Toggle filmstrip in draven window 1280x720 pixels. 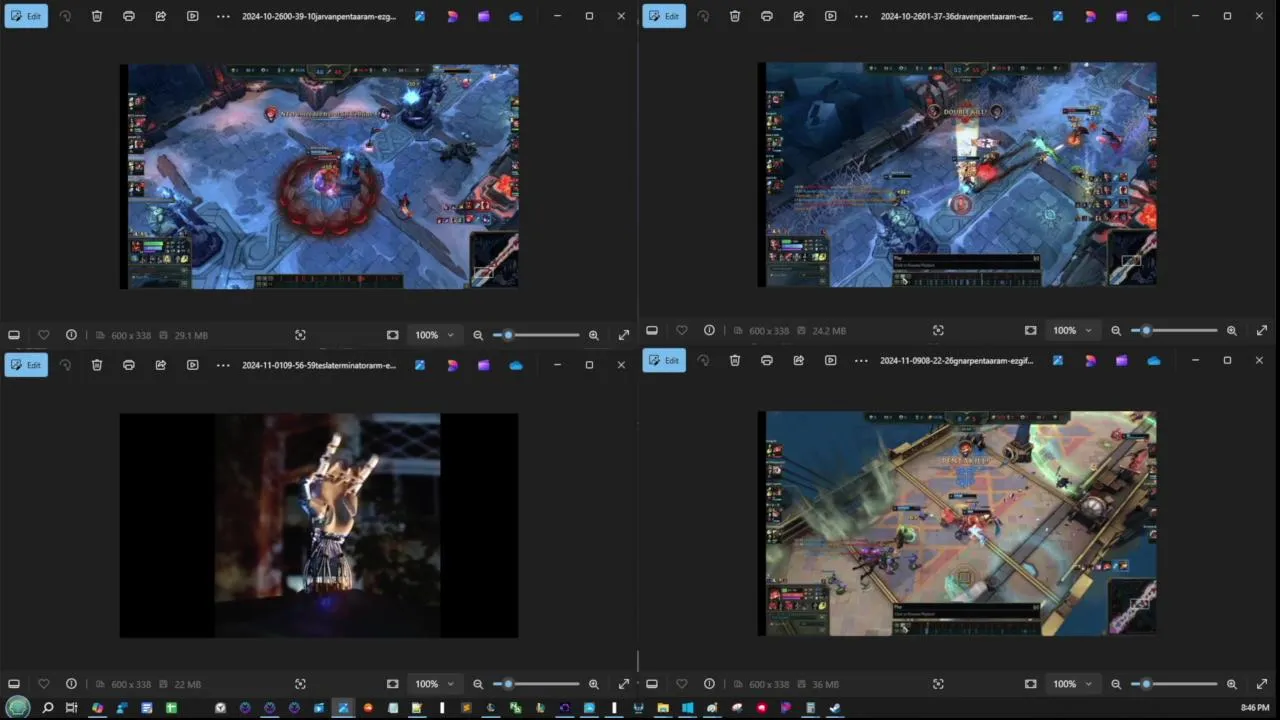(652, 330)
